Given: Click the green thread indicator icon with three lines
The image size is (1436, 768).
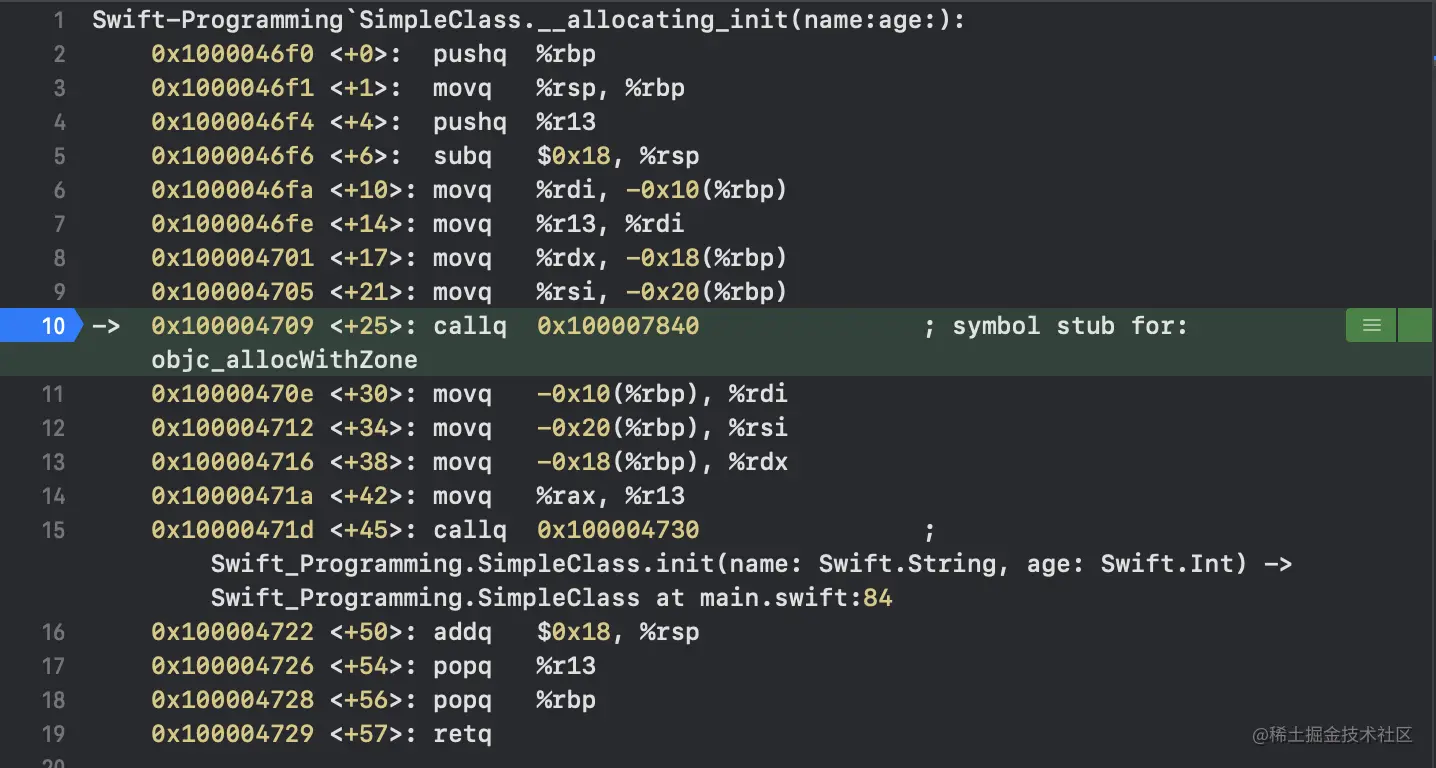Looking at the screenshot, I should pyautogui.click(x=1371, y=326).
